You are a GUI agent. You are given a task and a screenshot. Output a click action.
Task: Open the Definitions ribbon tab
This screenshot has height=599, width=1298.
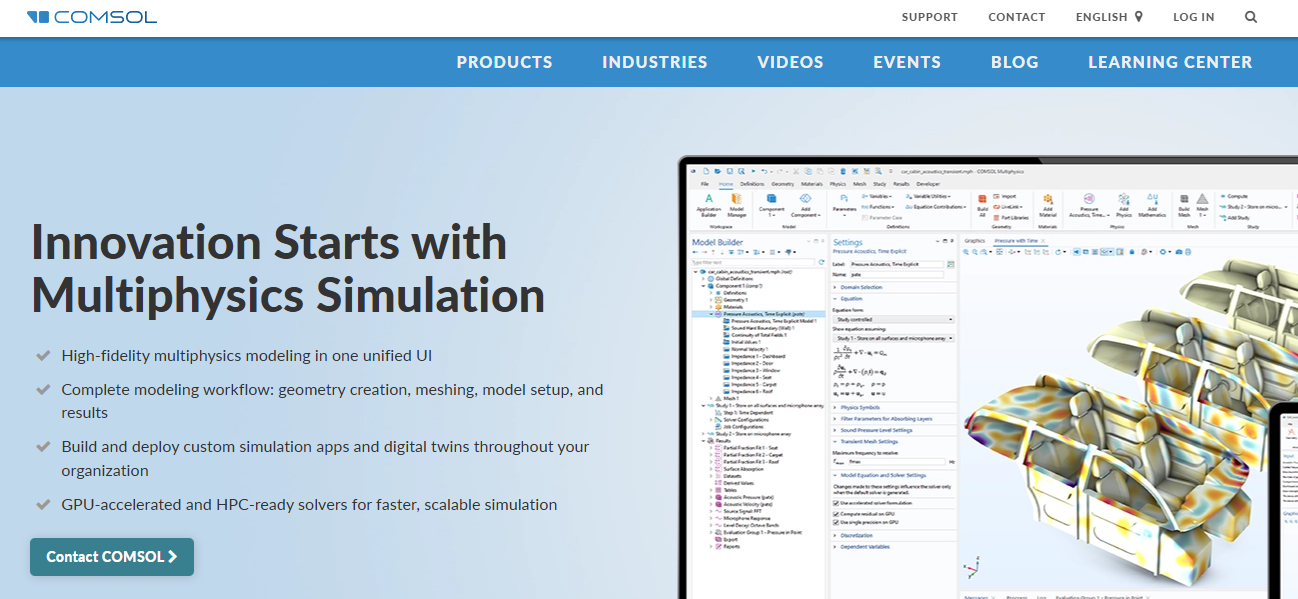[752, 184]
